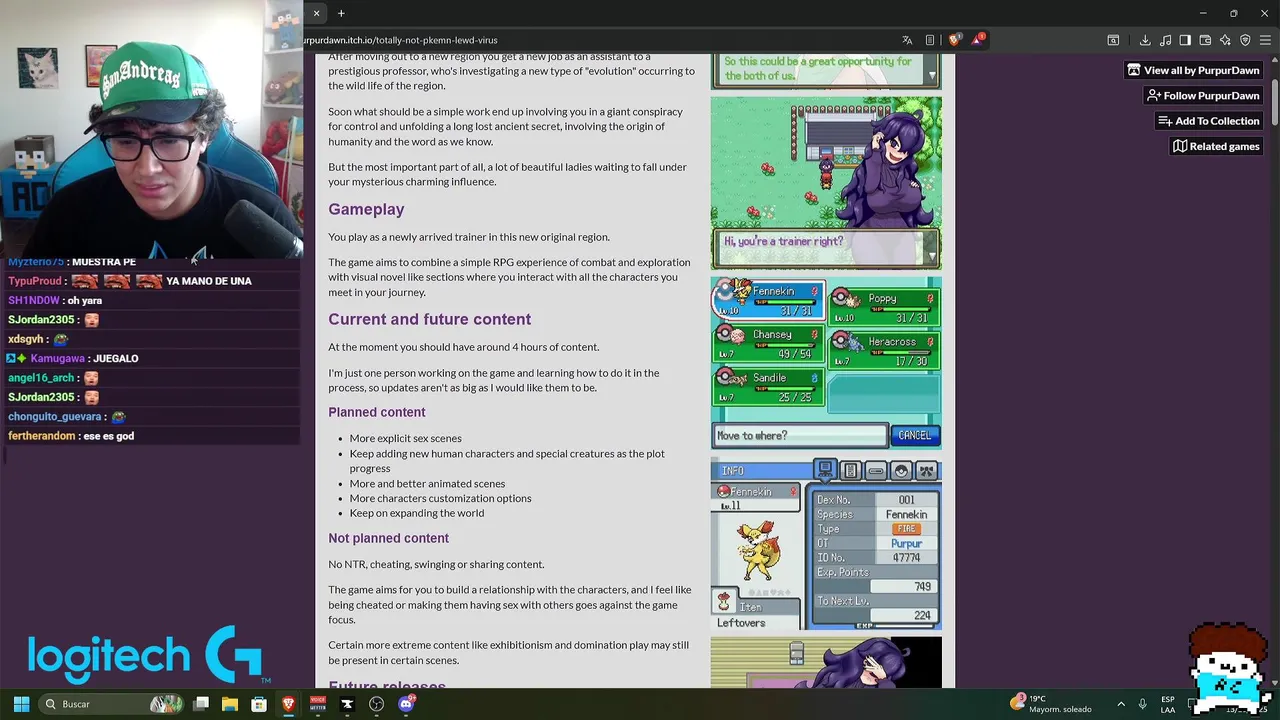Click the translate page icon in address bar
Viewport: 1280px width, 720px height.
[x=907, y=40]
